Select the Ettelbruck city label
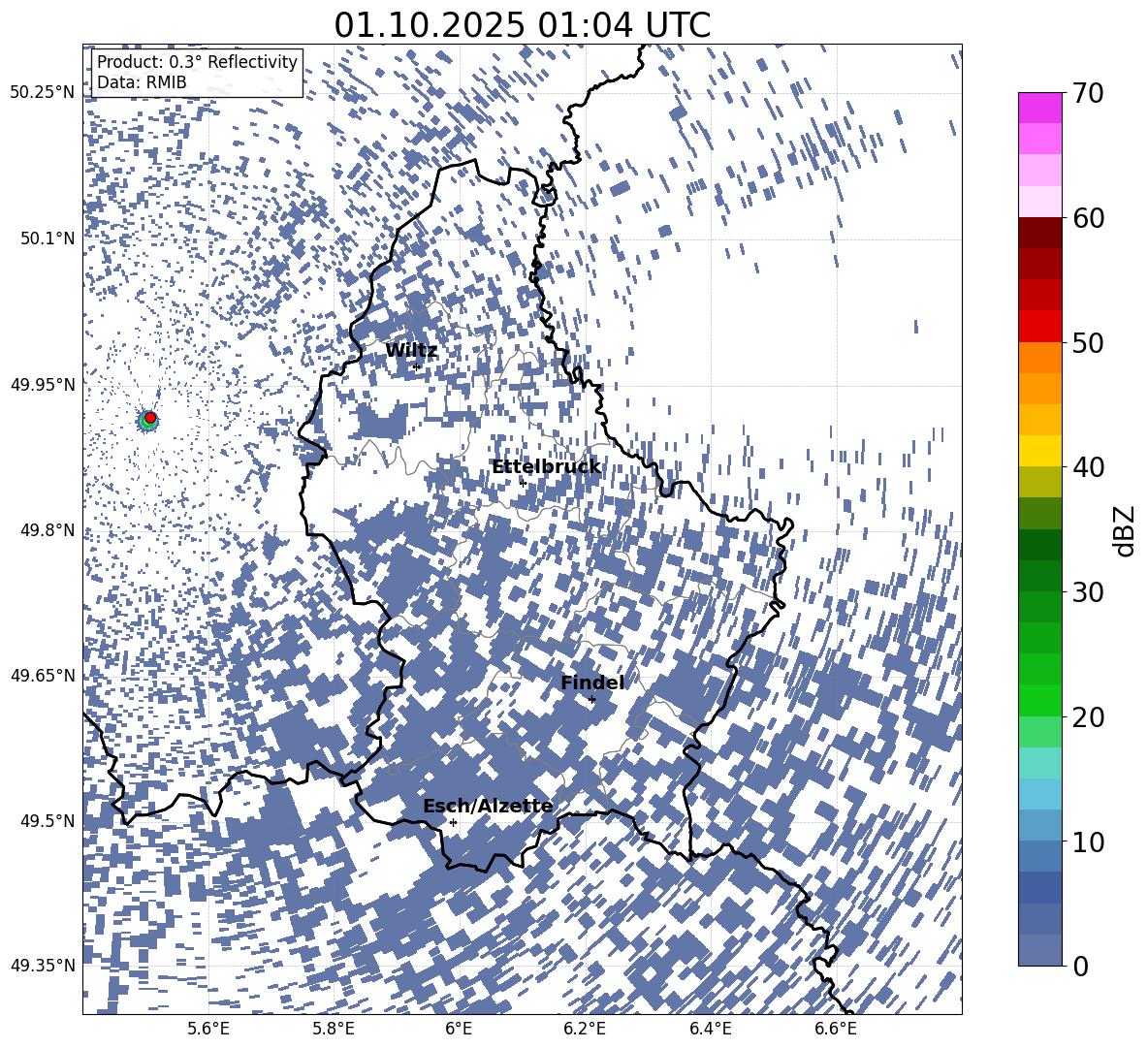This screenshot has width=1148, height=1048. click(546, 466)
